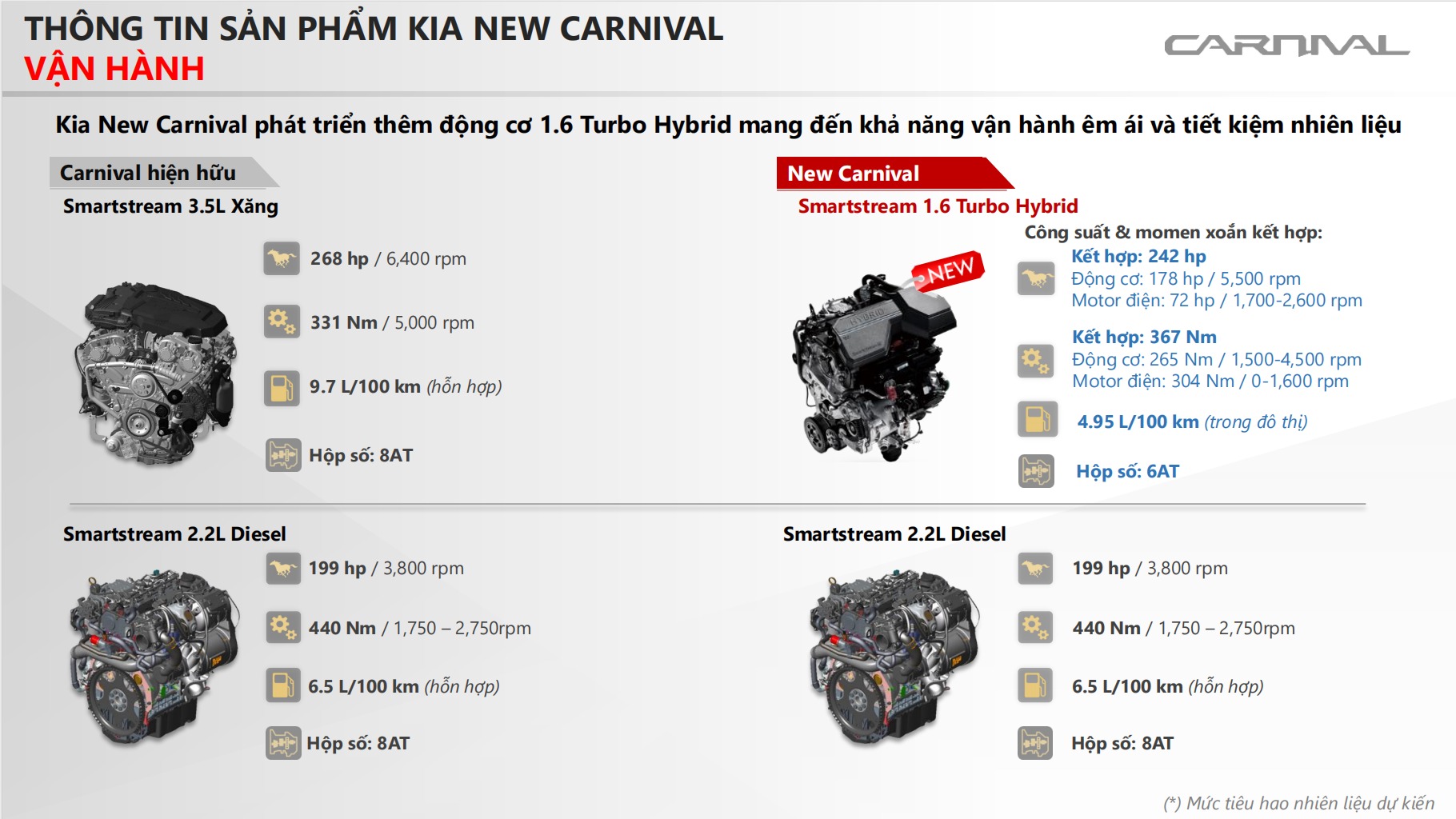
Task: Click the Smartstream 1.6 Turbo Hybrid heading
Action: click(938, 206)
